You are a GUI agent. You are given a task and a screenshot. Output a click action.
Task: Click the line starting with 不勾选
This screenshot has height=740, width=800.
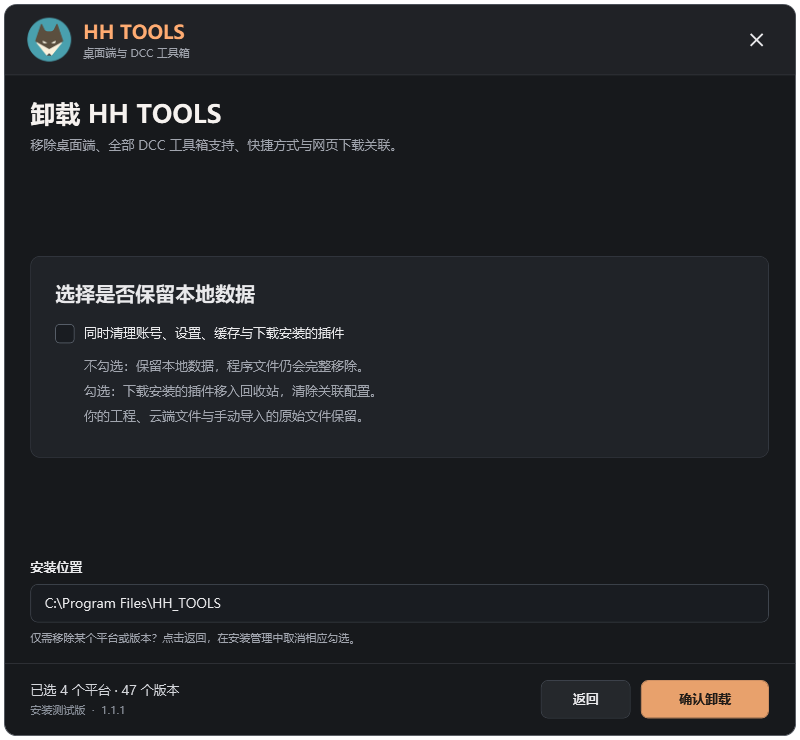224,366
